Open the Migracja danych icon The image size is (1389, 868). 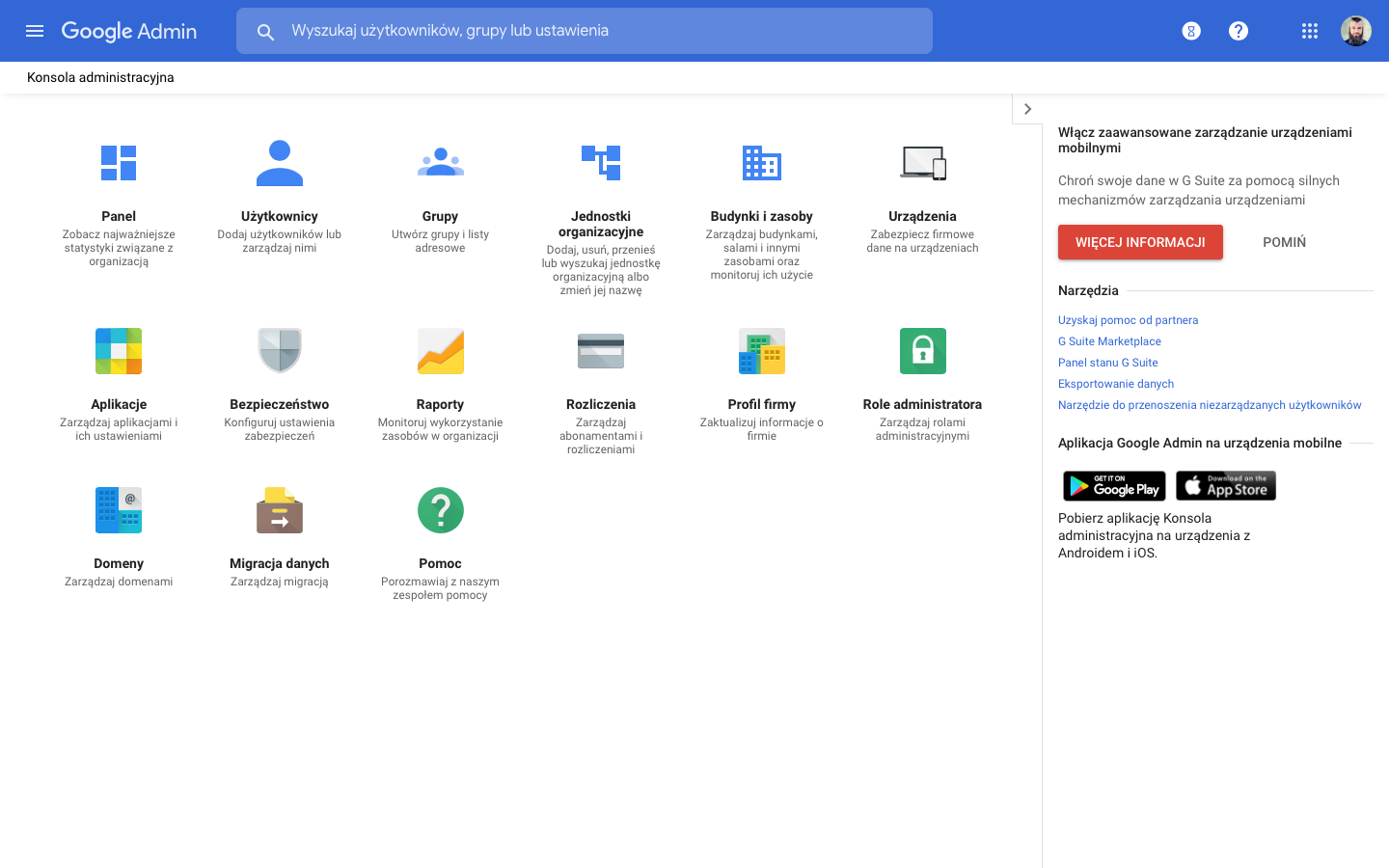tap(280, 510)
